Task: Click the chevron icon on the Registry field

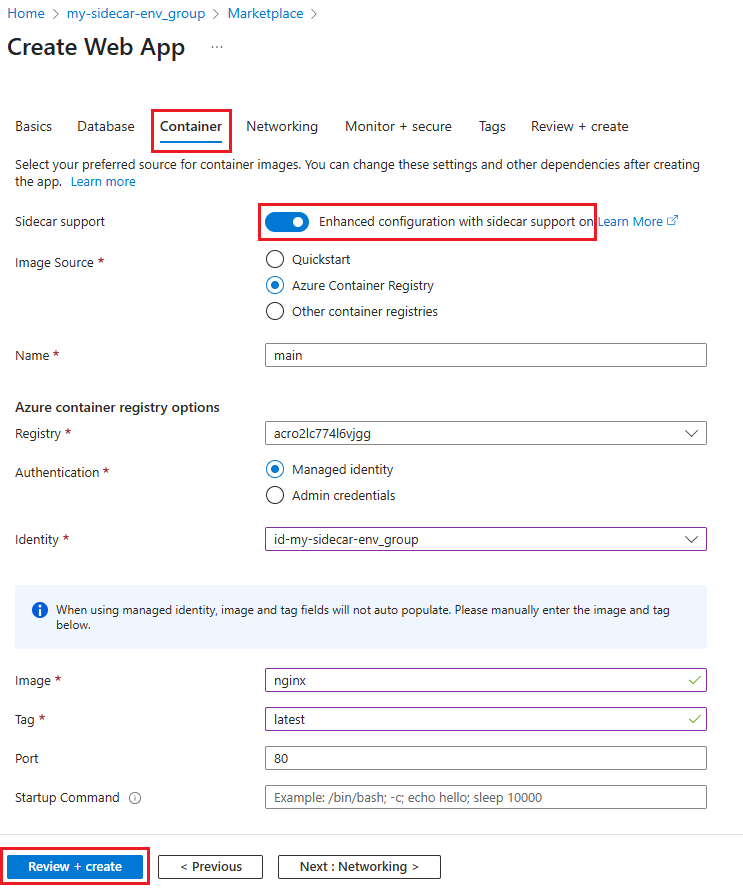Action: click(693, 433)
